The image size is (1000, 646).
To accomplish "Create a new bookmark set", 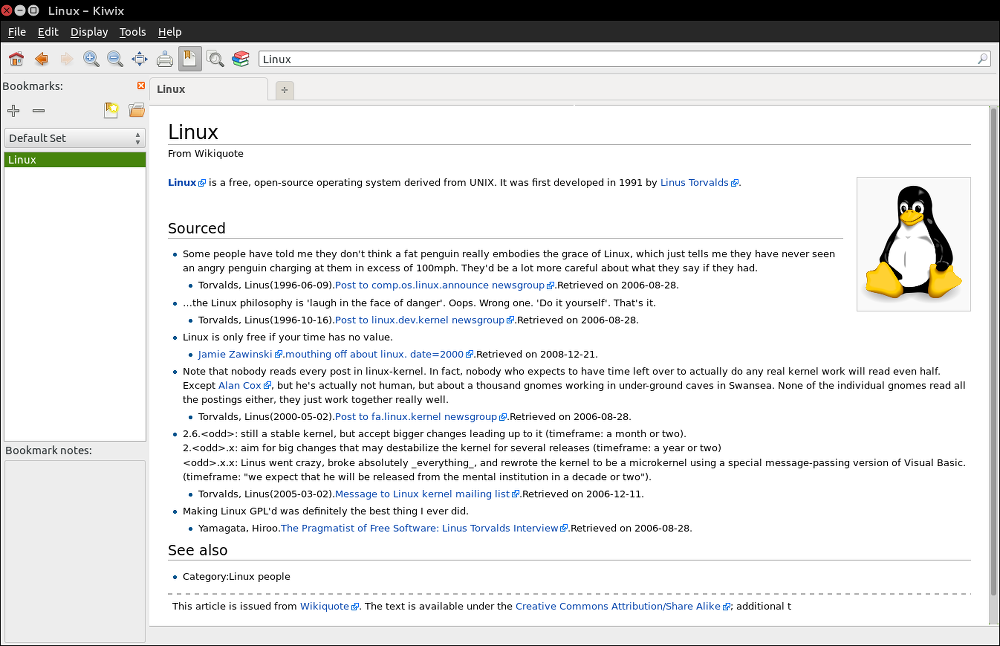I will coord(111,110).
